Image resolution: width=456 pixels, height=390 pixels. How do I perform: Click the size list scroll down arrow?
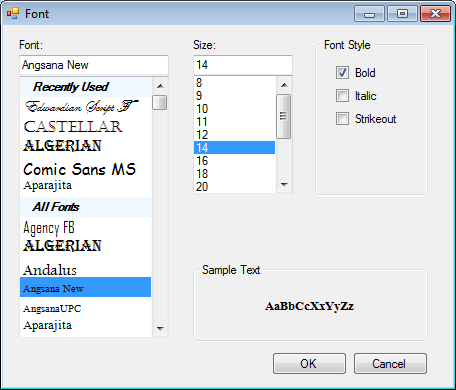[284, 184]
